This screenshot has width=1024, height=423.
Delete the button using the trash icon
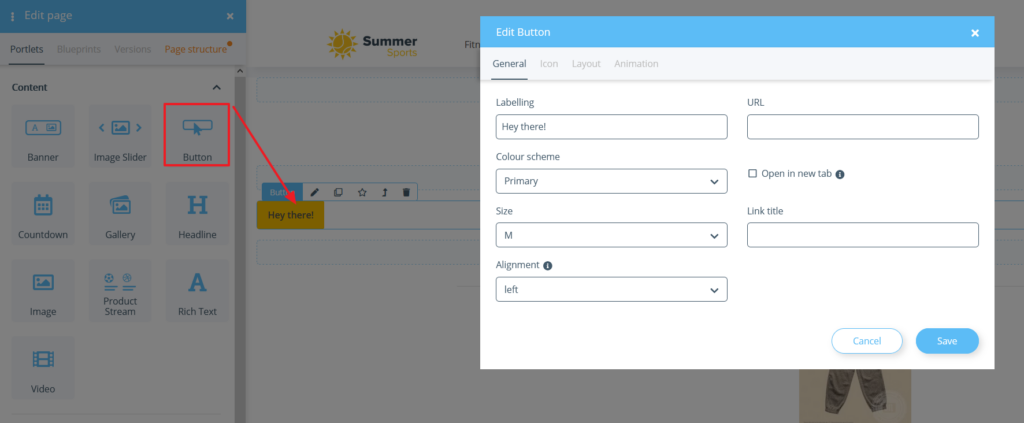(x=406, y=192)
